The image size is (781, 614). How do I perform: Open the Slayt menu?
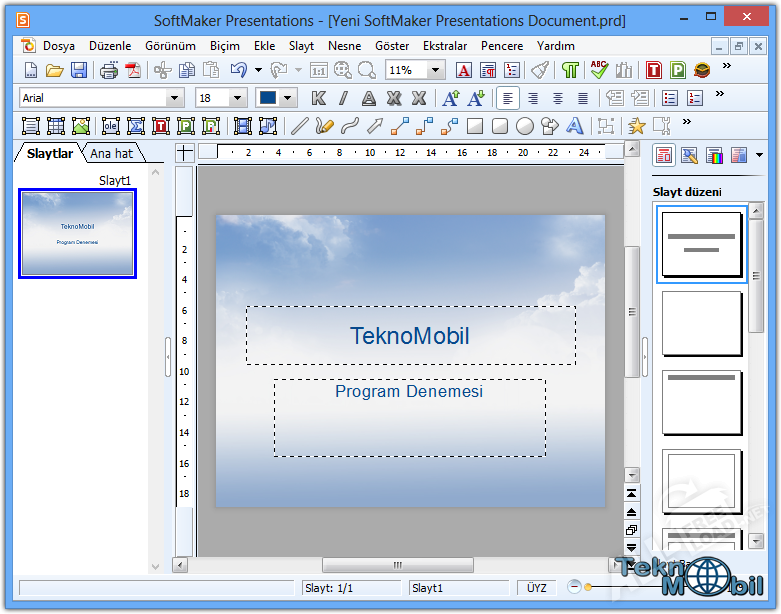(301, 46)
